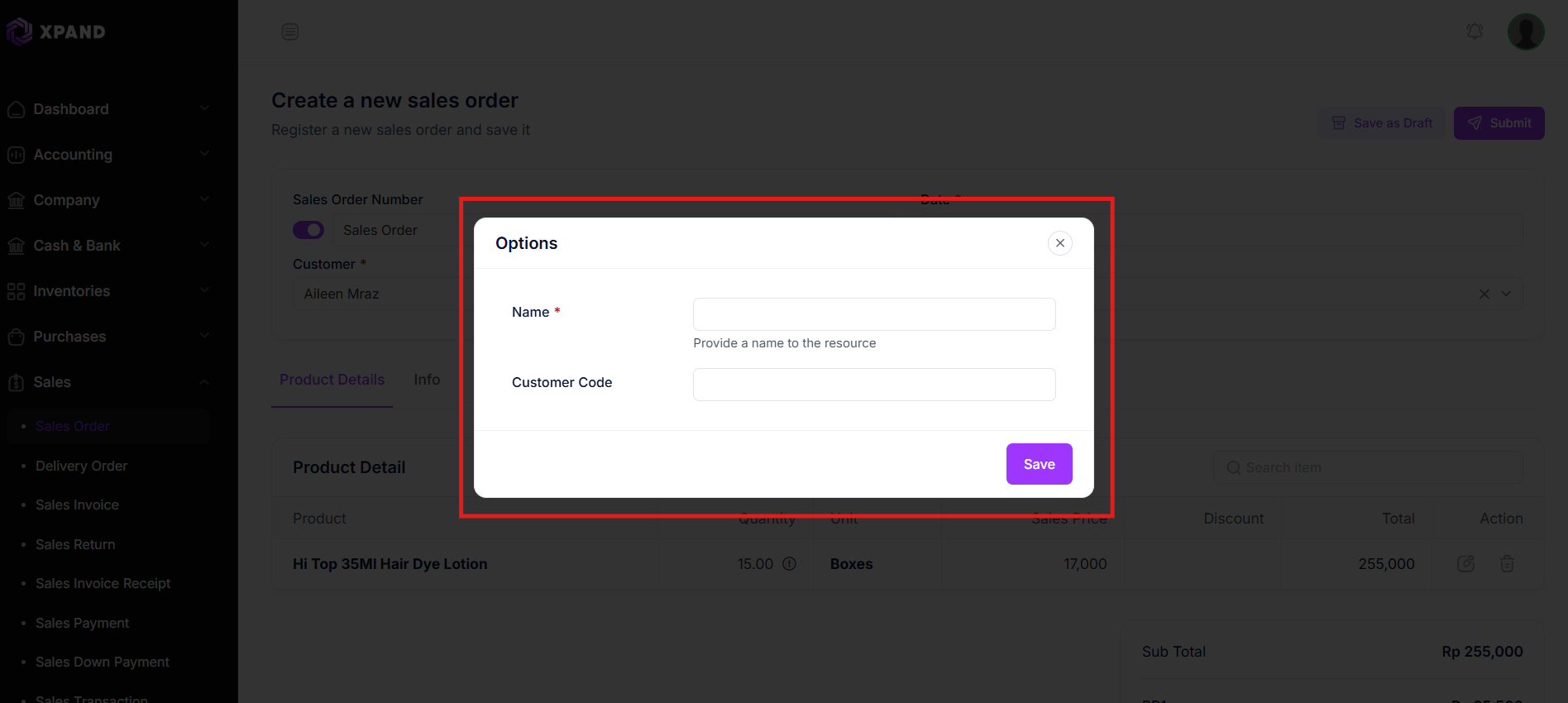Click the XPAND logo
Viewport: 1568px width, 703px height.
(56, 31)
